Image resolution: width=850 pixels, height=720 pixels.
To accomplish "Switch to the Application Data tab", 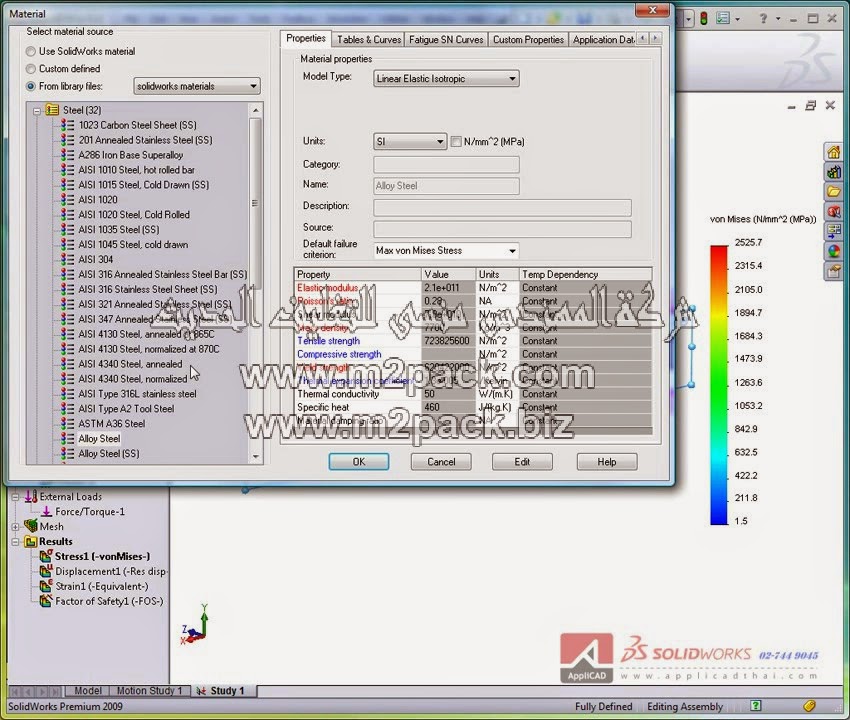I will [x=603, y=40].
